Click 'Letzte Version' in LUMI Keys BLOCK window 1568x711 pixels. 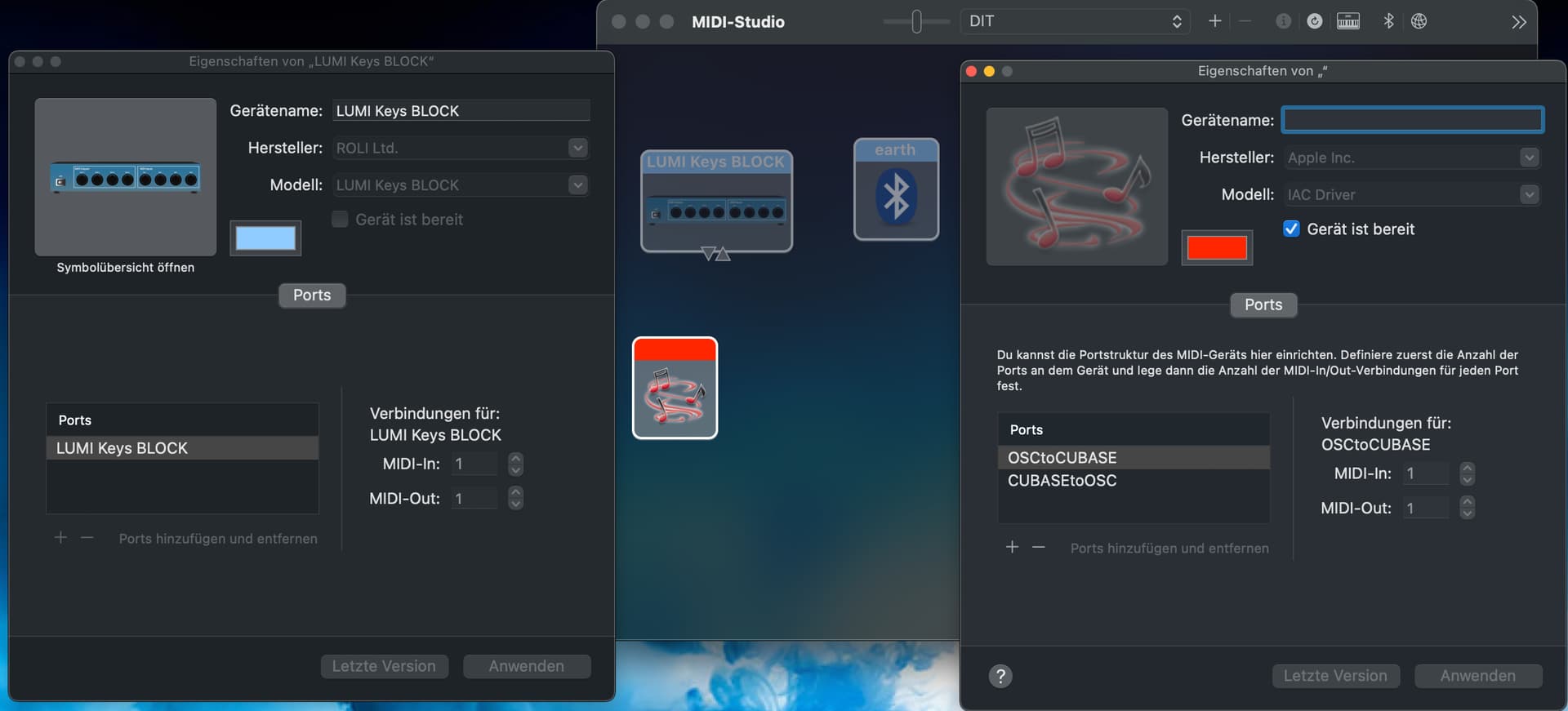[x=384, y=666]
